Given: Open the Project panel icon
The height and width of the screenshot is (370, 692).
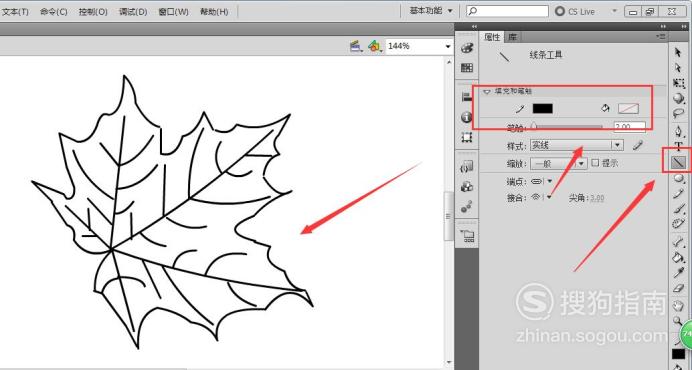Looking at the screenshot, I should coord(467,236).
